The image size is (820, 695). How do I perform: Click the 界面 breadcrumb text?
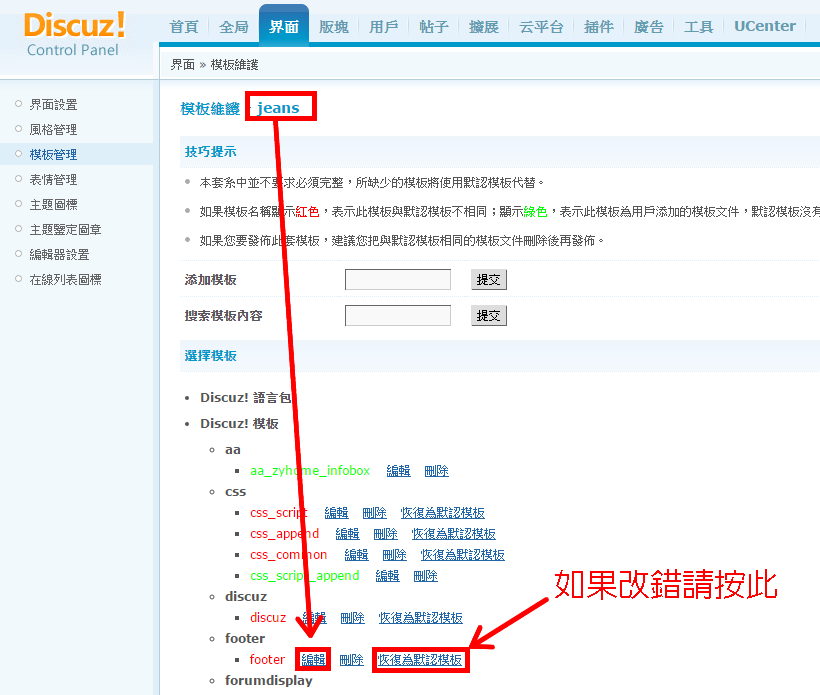183,64
